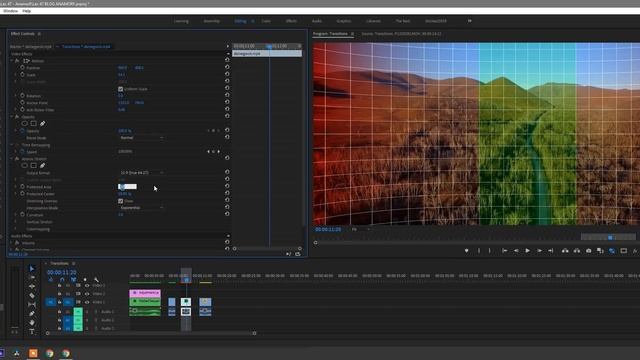Screen dimensions: 640x360
Task: Lock the Video 3 track
Action: (x=60, y=285)
